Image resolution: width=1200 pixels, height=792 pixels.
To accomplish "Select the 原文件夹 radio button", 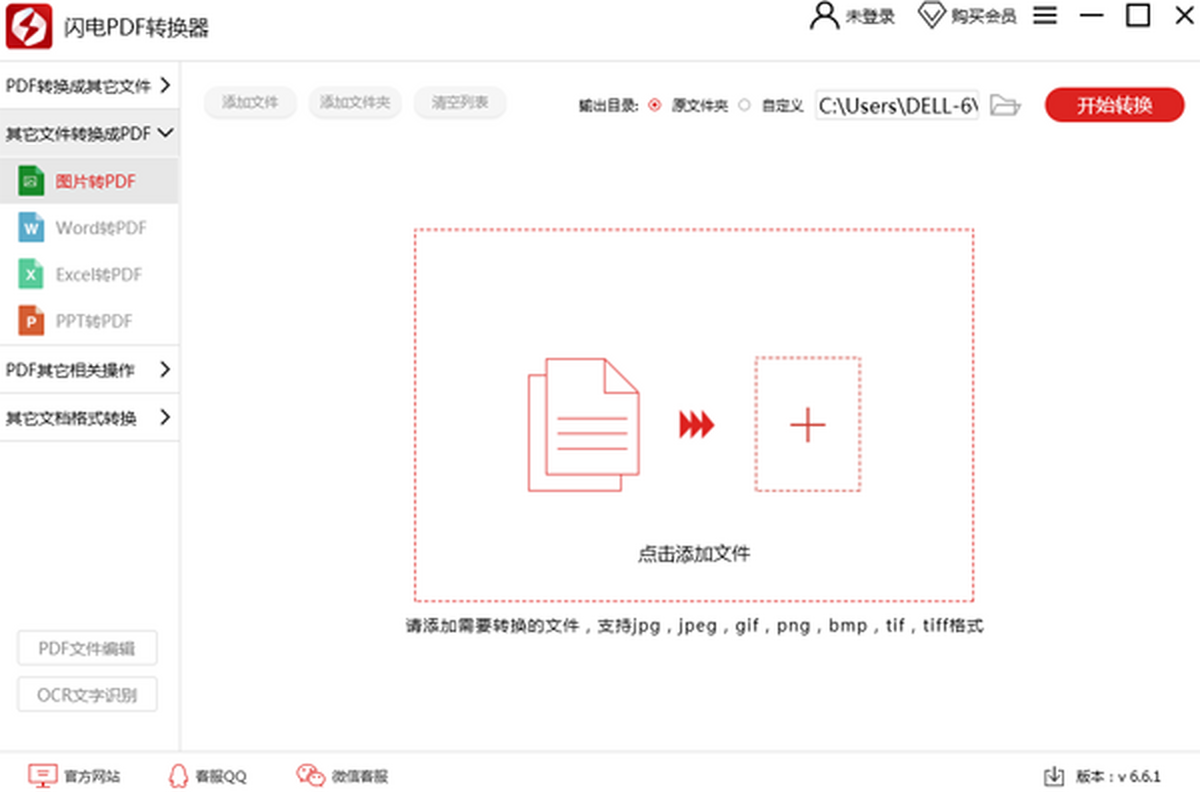I will [655, 105].
